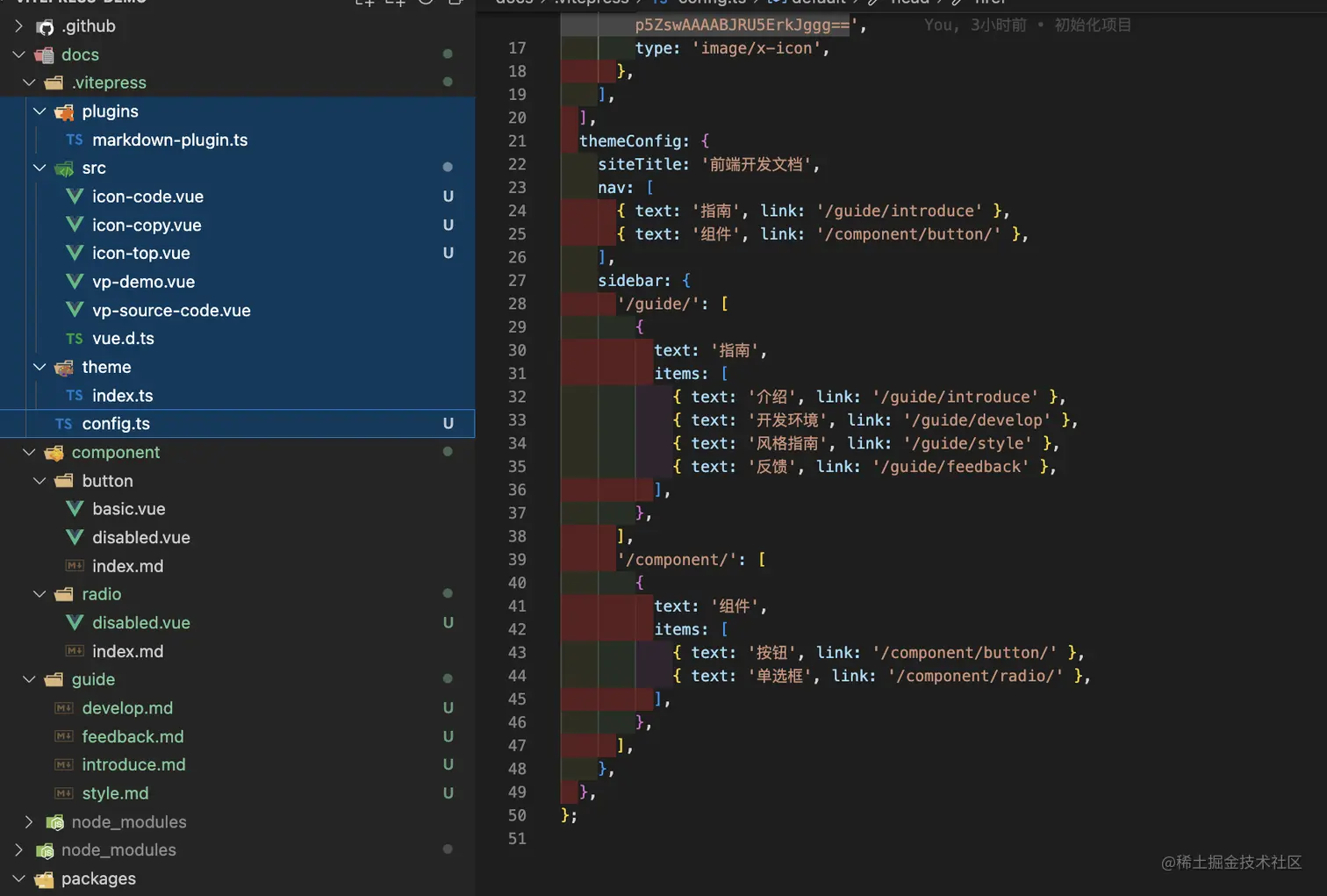This screenshot has width=1327, height=896.
Task: Click line number 50 in the gutter
Action: coord(517,815)
